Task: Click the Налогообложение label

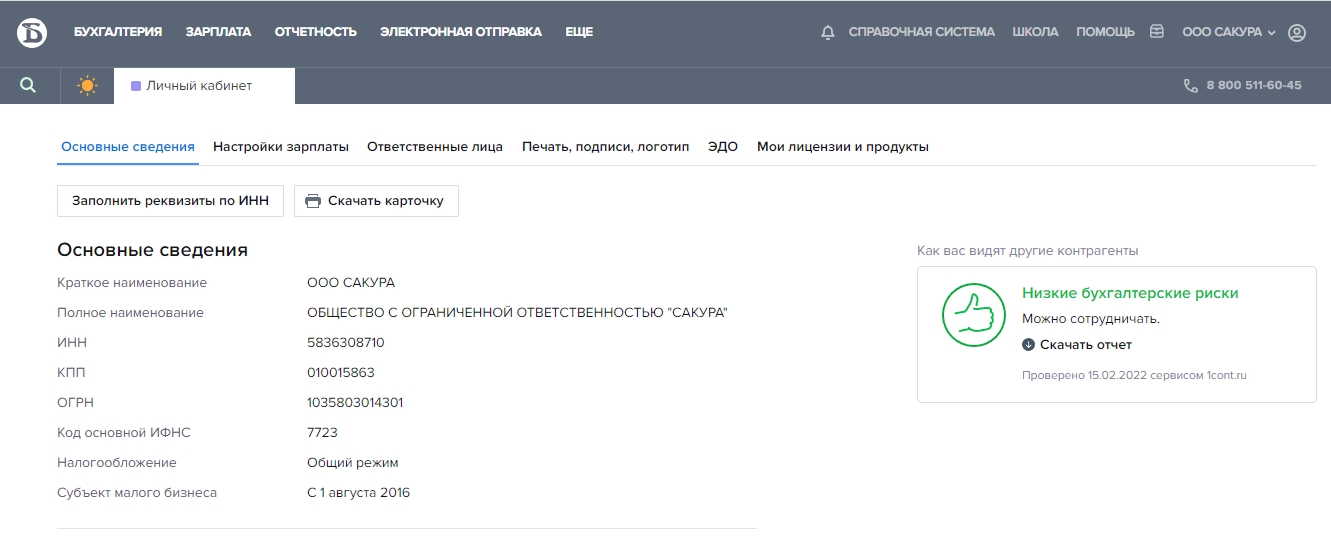Action: [117, 463]
